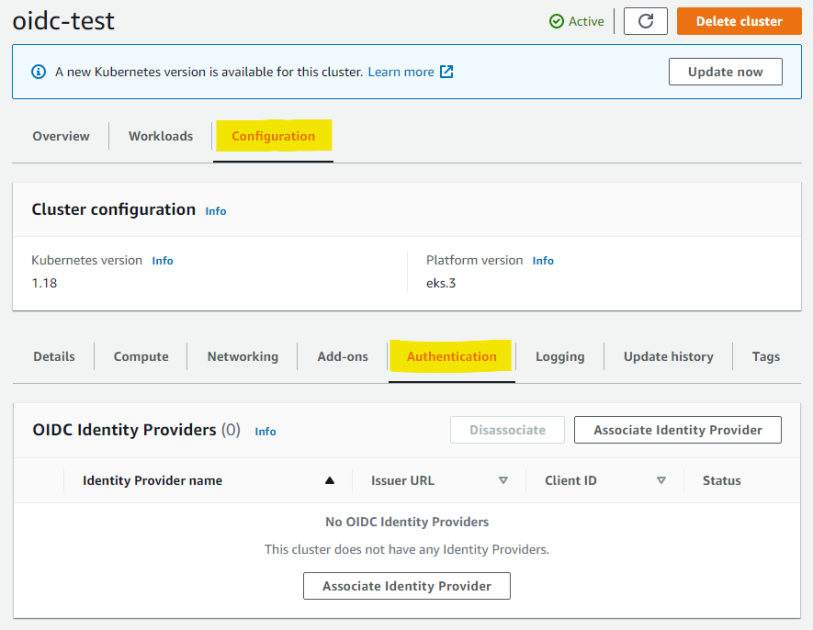The height and width of the screenshot is (630, 813).
Task: Switch to the Logging tab
Action: (x=559, y=356)
